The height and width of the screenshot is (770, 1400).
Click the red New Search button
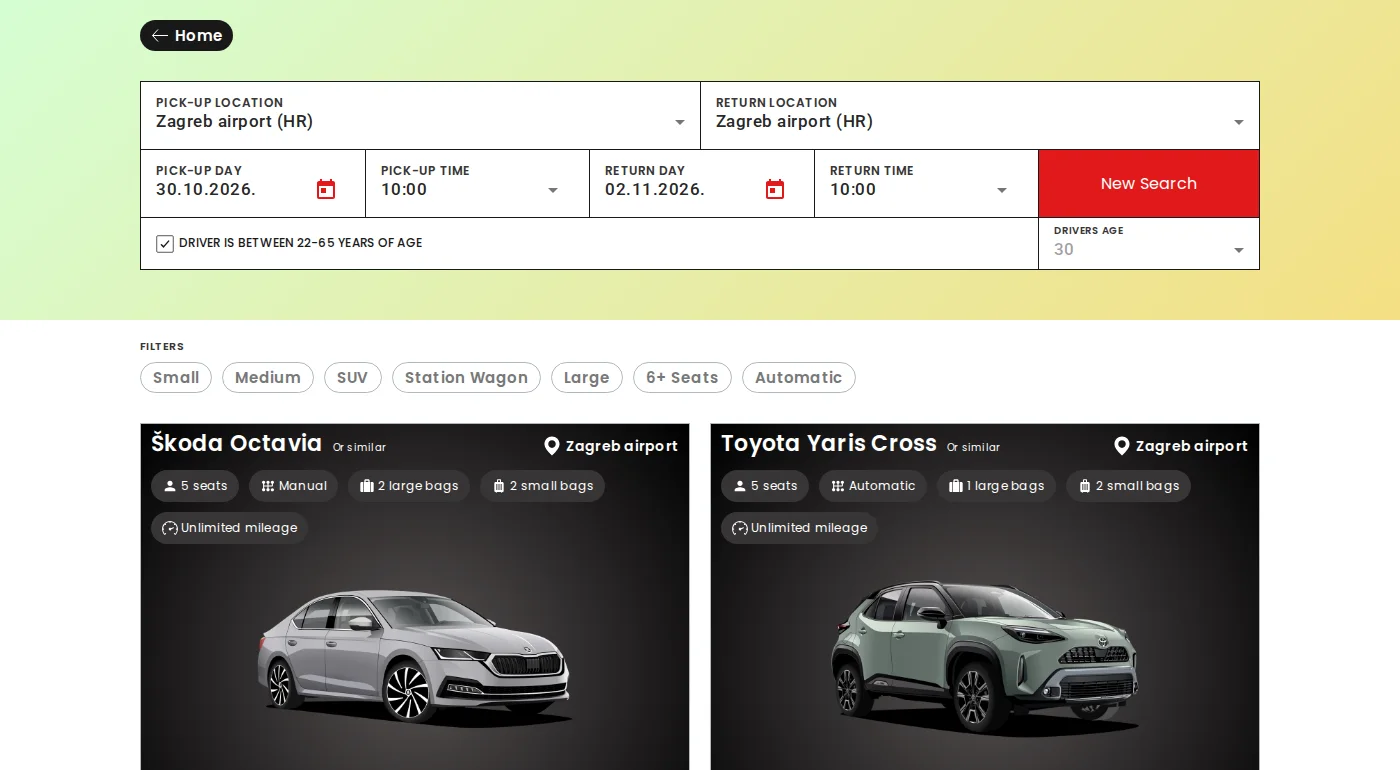pyautogui.click(x=1149, y=184)
